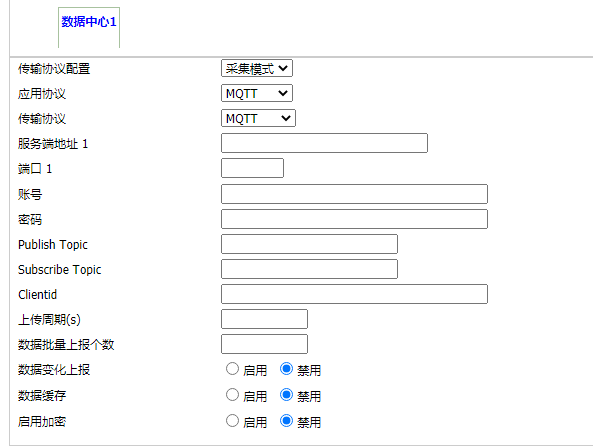This screenshot has width=593, height=447.
Task: Choose 禁用 radio for 数据缓存
Action: (286, 395)
